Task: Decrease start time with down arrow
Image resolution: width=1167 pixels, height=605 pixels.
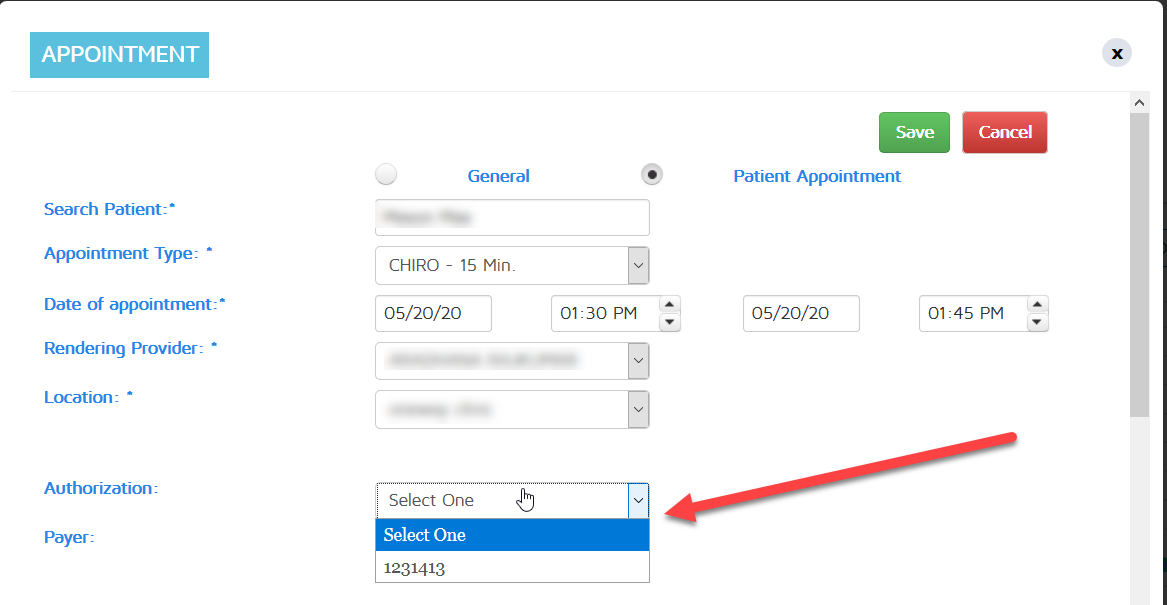Action: [670, 322]
